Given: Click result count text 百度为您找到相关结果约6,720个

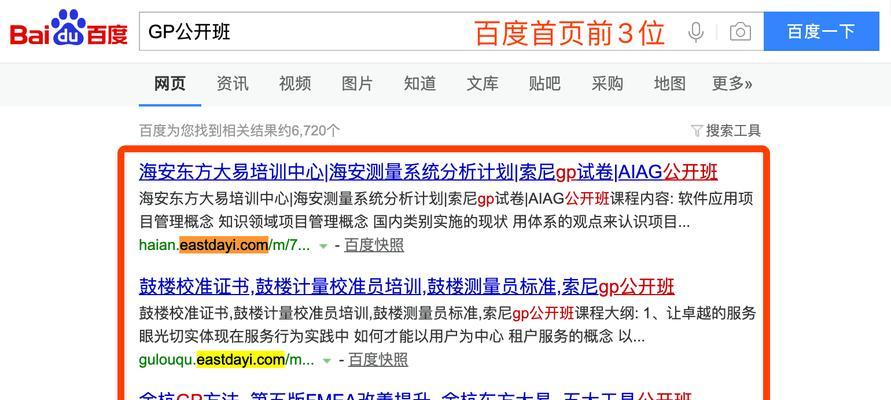Looking at the screenshot, I should click(x=239, y=131).
